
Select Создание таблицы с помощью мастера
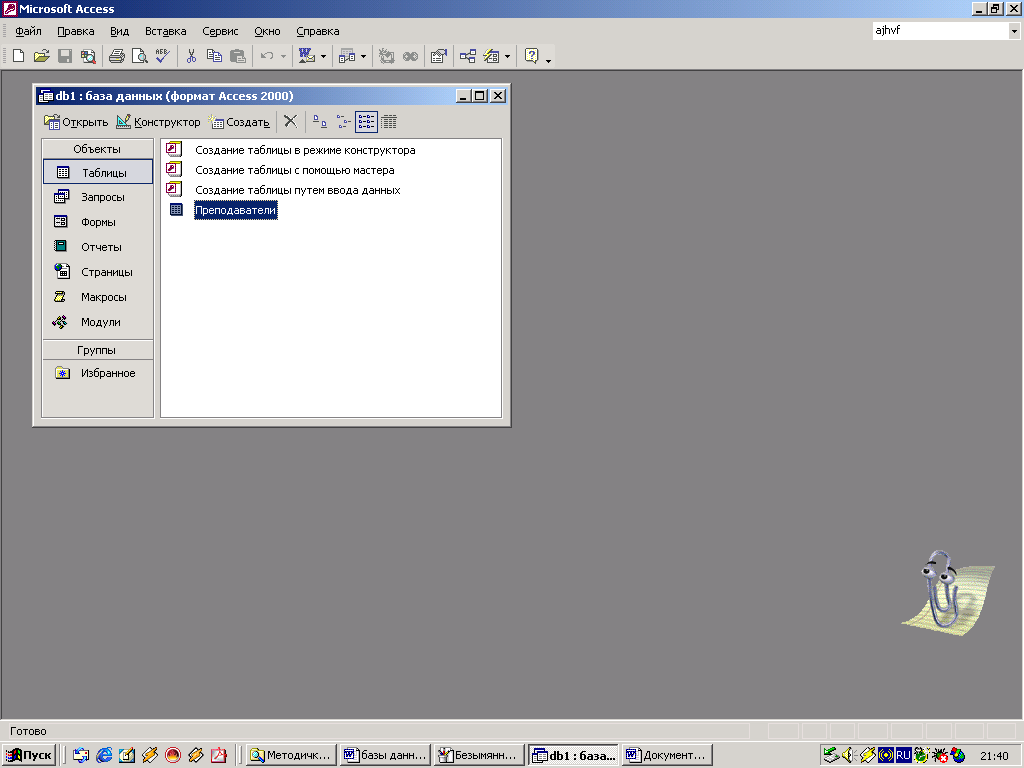295,170
